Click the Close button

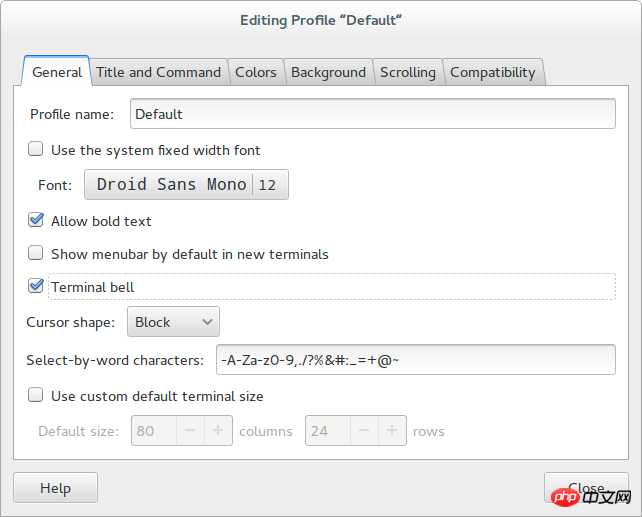(586, 488)
